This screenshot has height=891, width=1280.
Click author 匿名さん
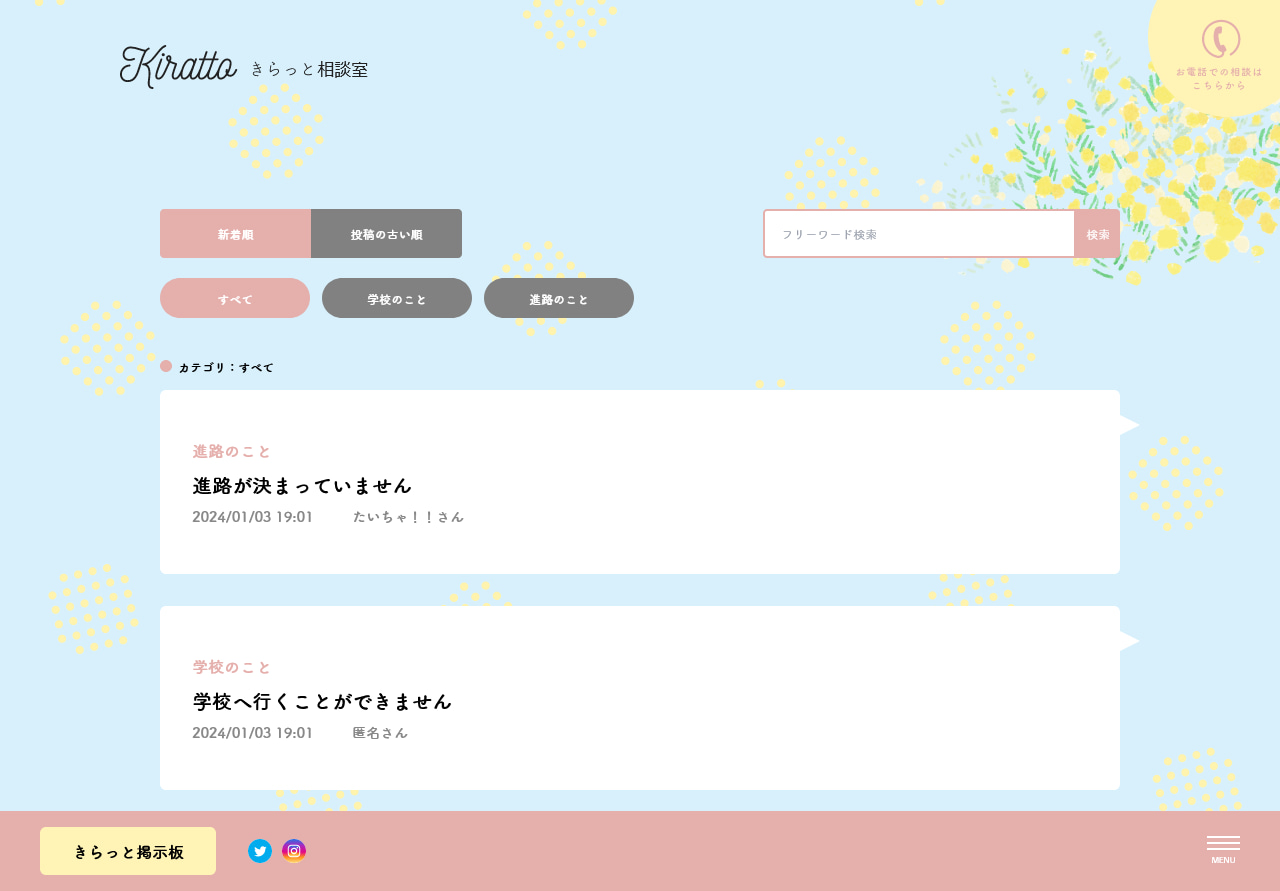[380, 733]
